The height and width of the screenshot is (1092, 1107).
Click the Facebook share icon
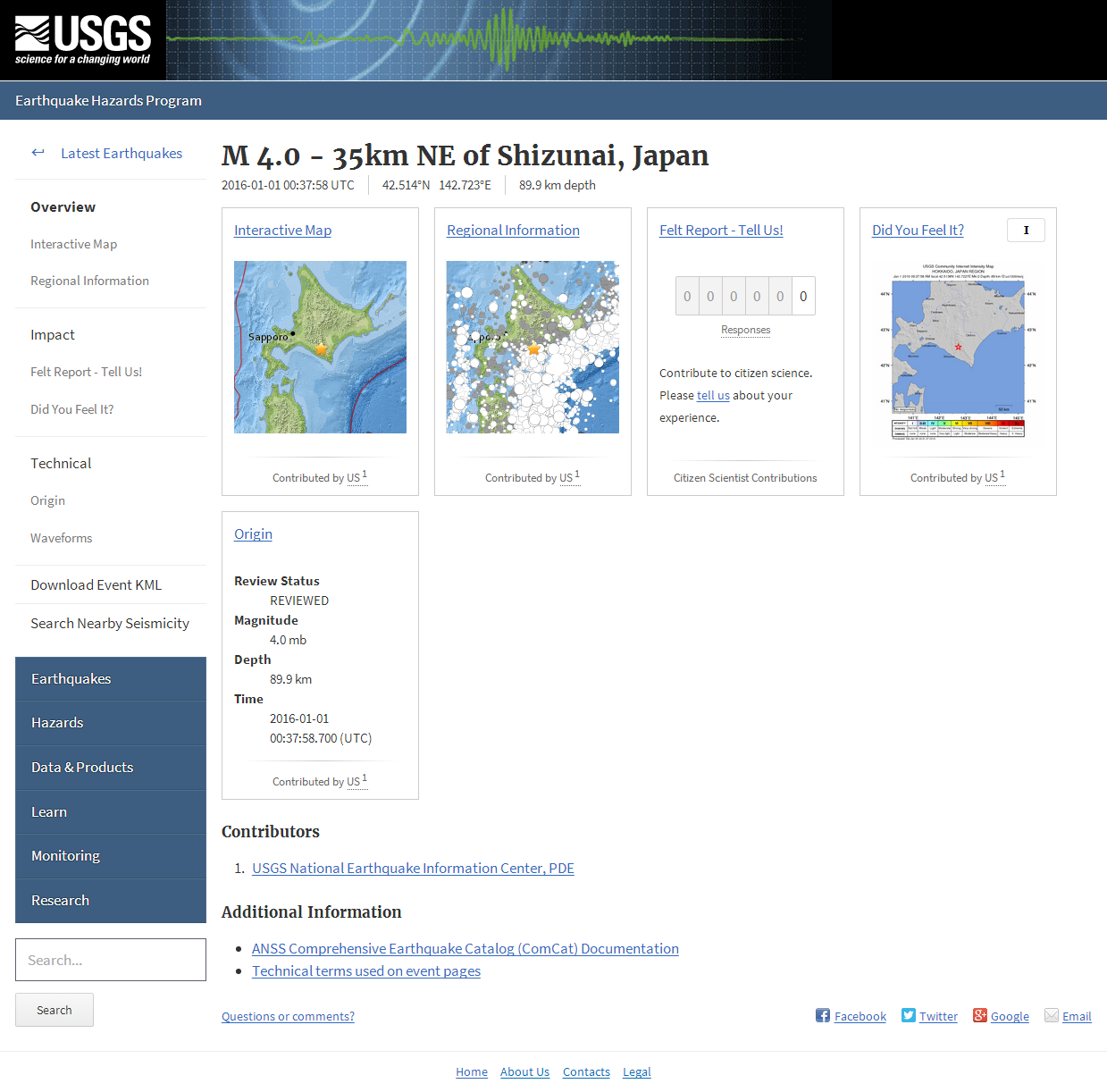[823, 1015]
